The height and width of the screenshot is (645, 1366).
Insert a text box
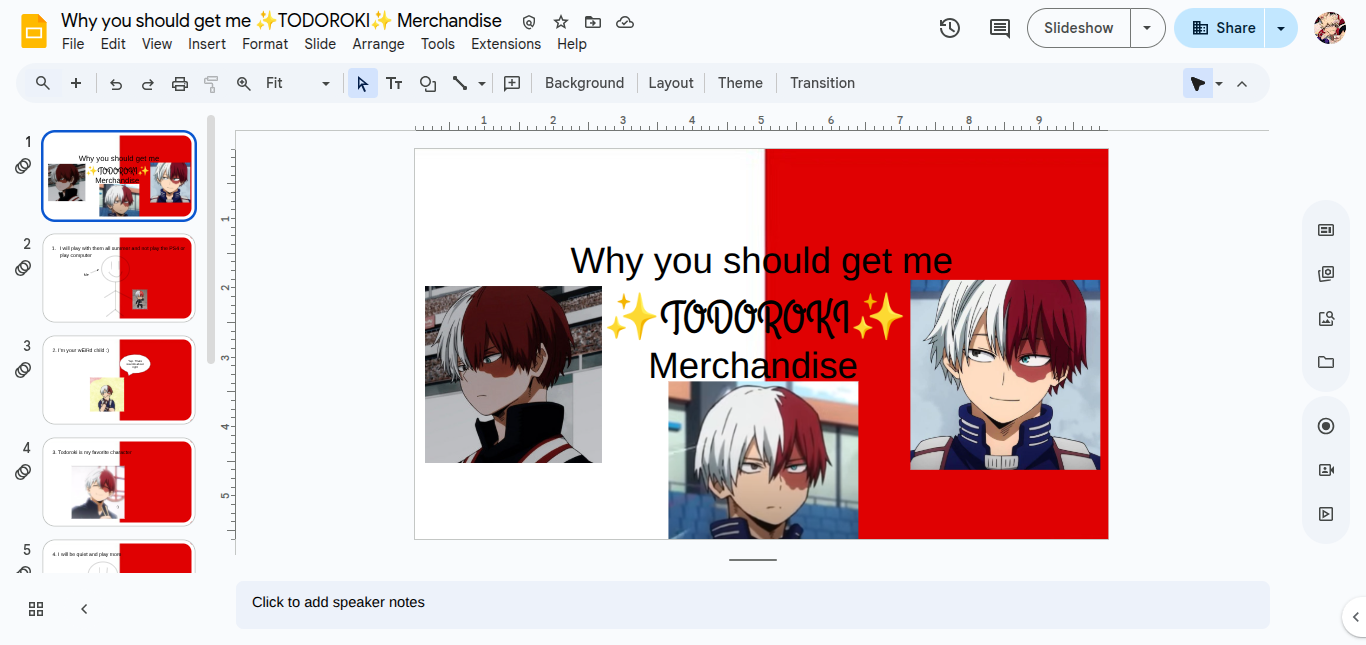pyautogui.click(x=395, y=84)
